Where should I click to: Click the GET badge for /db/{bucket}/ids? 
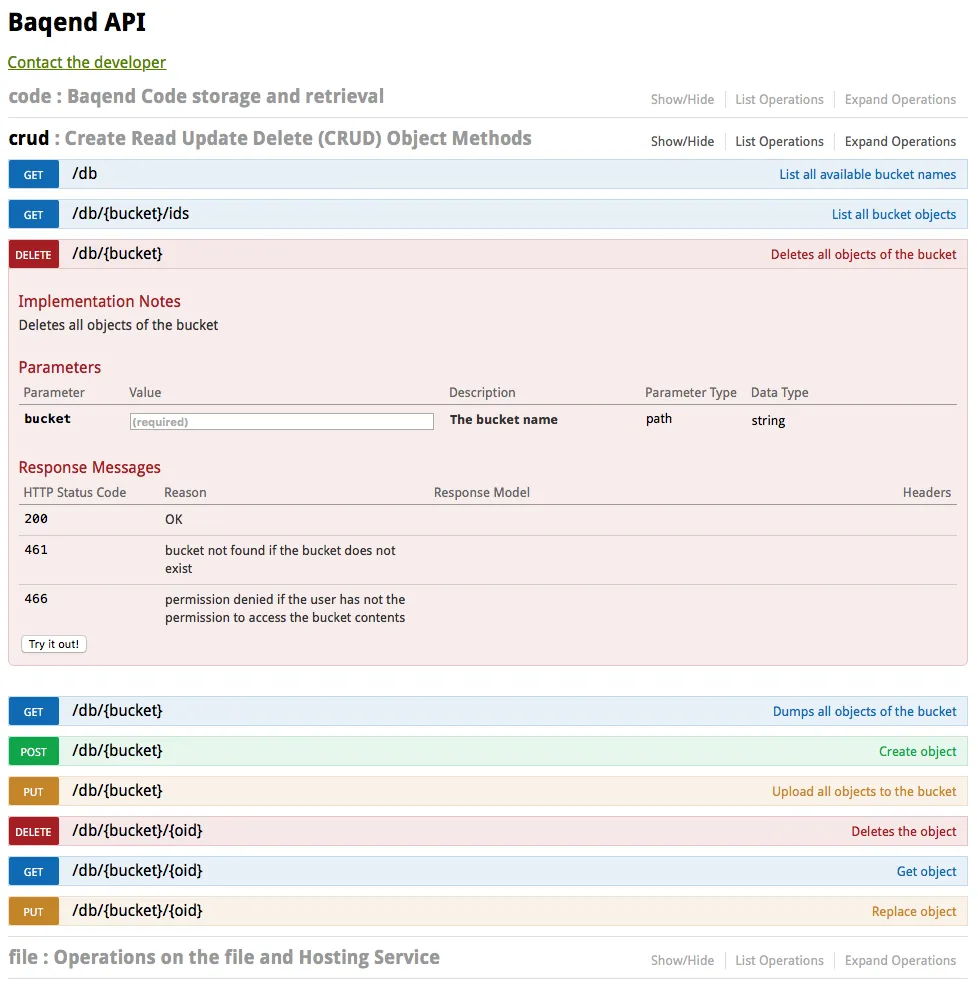33,215
